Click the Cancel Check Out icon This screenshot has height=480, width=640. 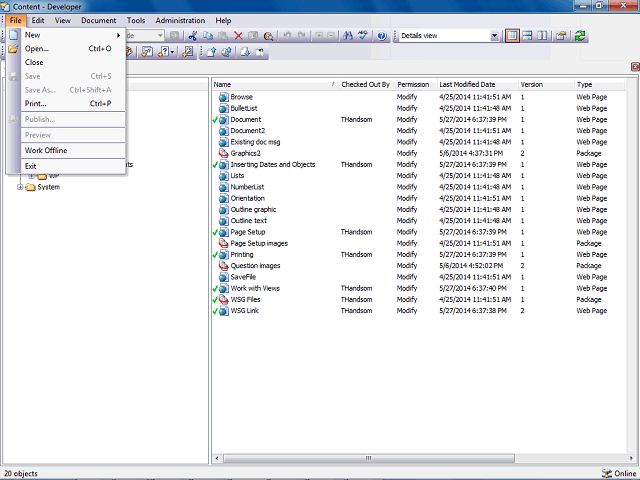click(x=260, y=52)
